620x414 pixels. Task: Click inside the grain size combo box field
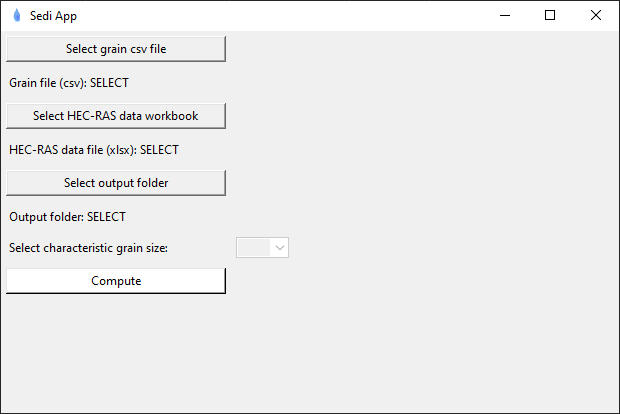254,247
